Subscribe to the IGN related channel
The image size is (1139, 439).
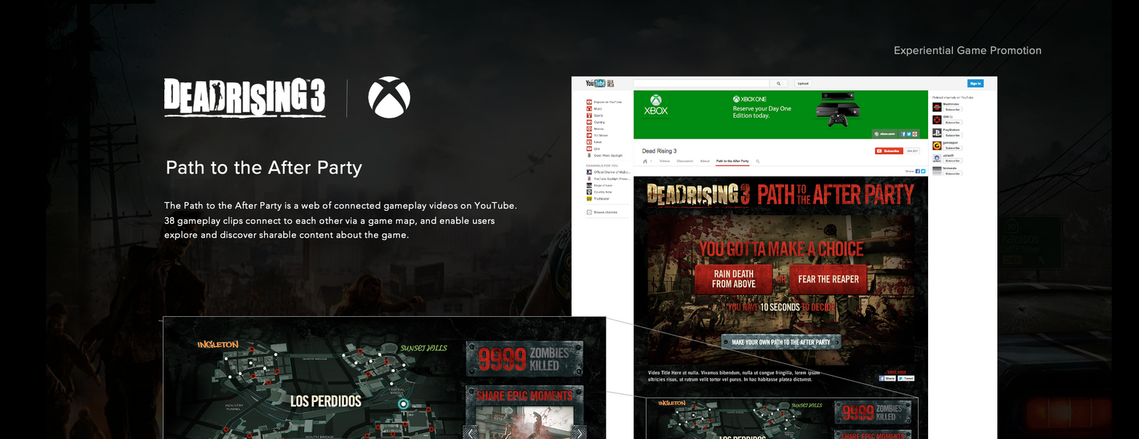pyautogui.click(x=953, y=122)
